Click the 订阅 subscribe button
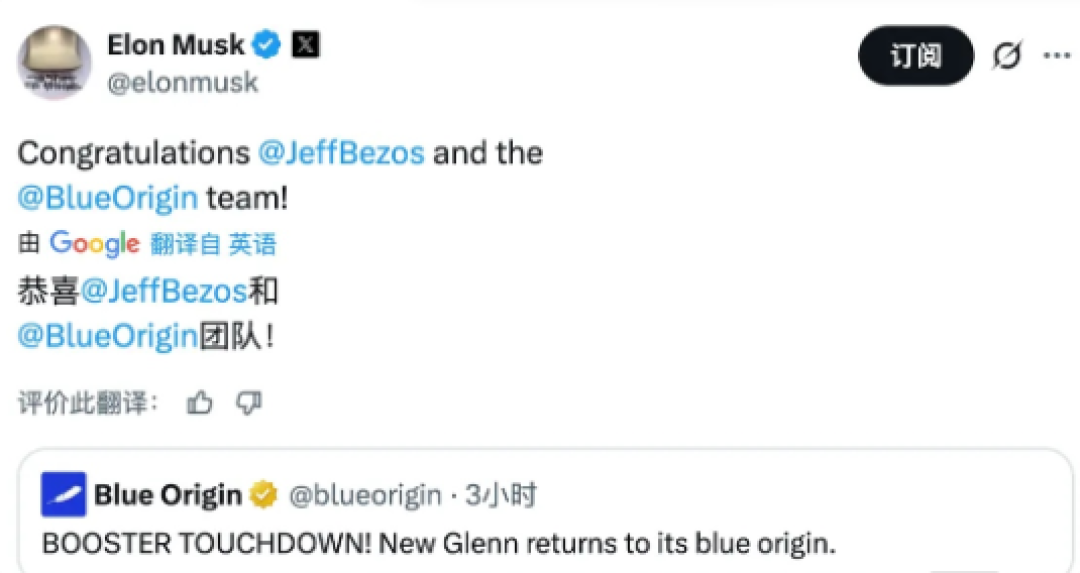The width and height of the screenshot is (1080, 573). pyautogui.click(x=915, y=56)
